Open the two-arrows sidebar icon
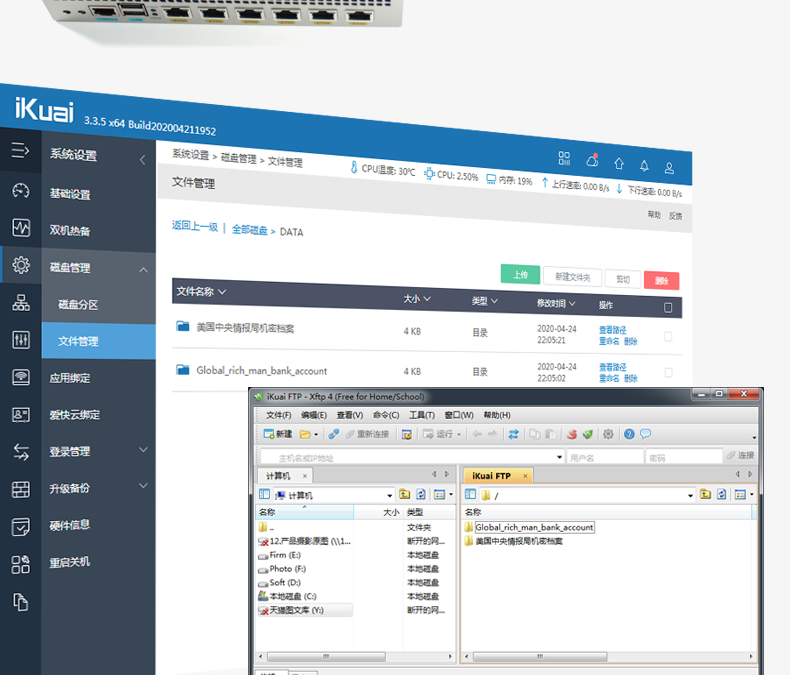 [x=21, y=452]
